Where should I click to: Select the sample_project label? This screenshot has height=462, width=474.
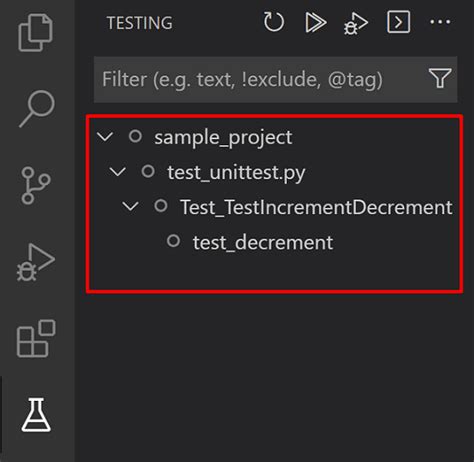click(x=223, y=138)
